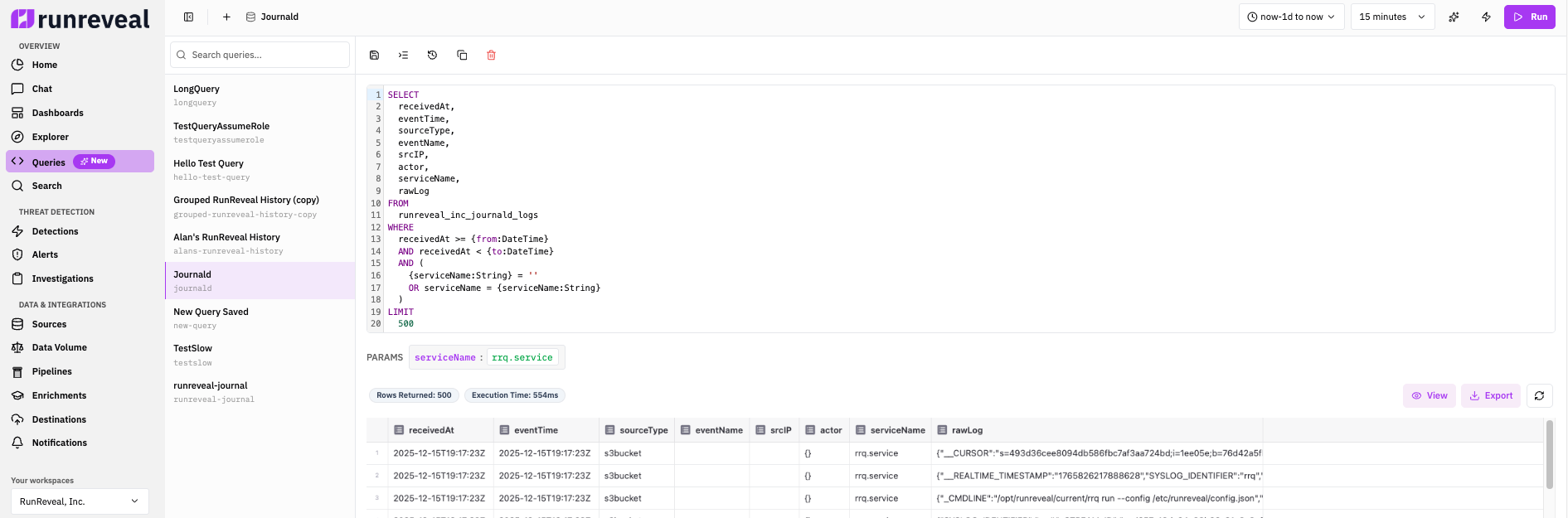Image resolution: width=1568 pixels, height=518 pixels.
Task: Expand the RunReveal, Inc. workspace dropdown
Action: click(80, 501)
